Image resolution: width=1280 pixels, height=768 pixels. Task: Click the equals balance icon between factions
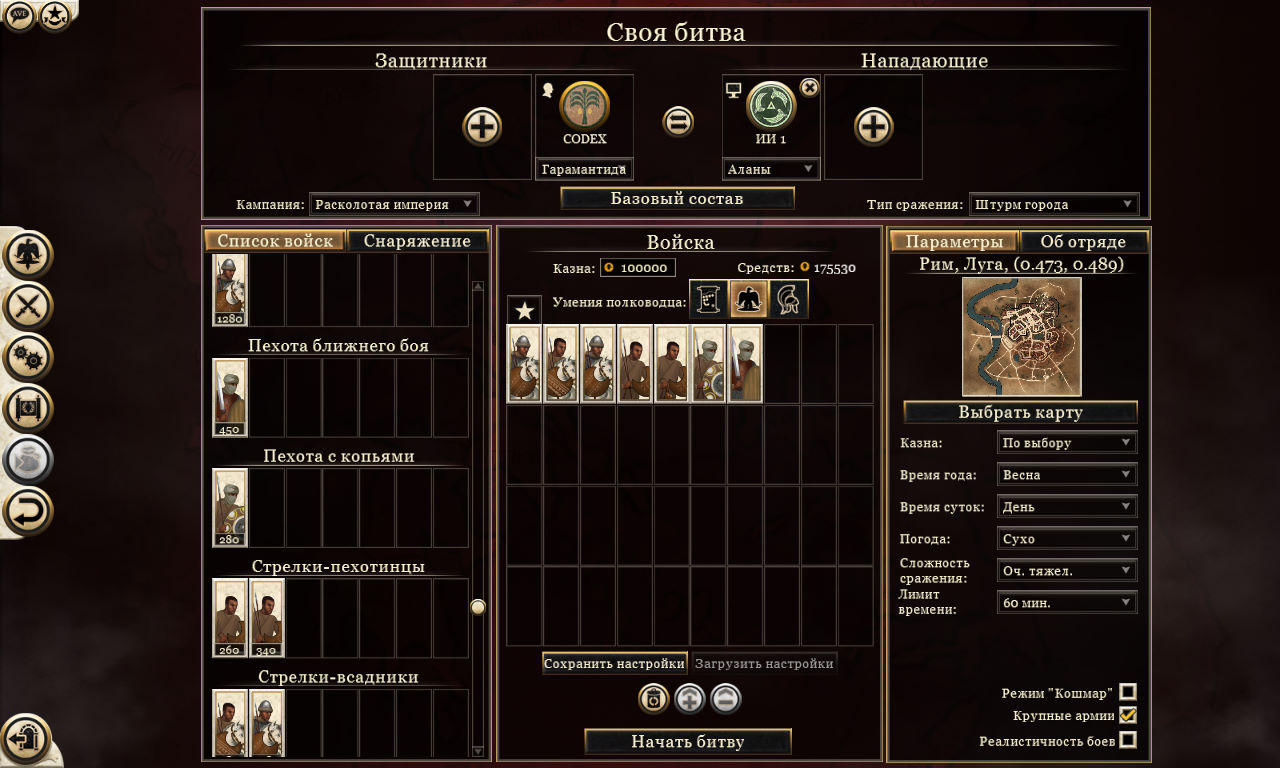point(678,122)
